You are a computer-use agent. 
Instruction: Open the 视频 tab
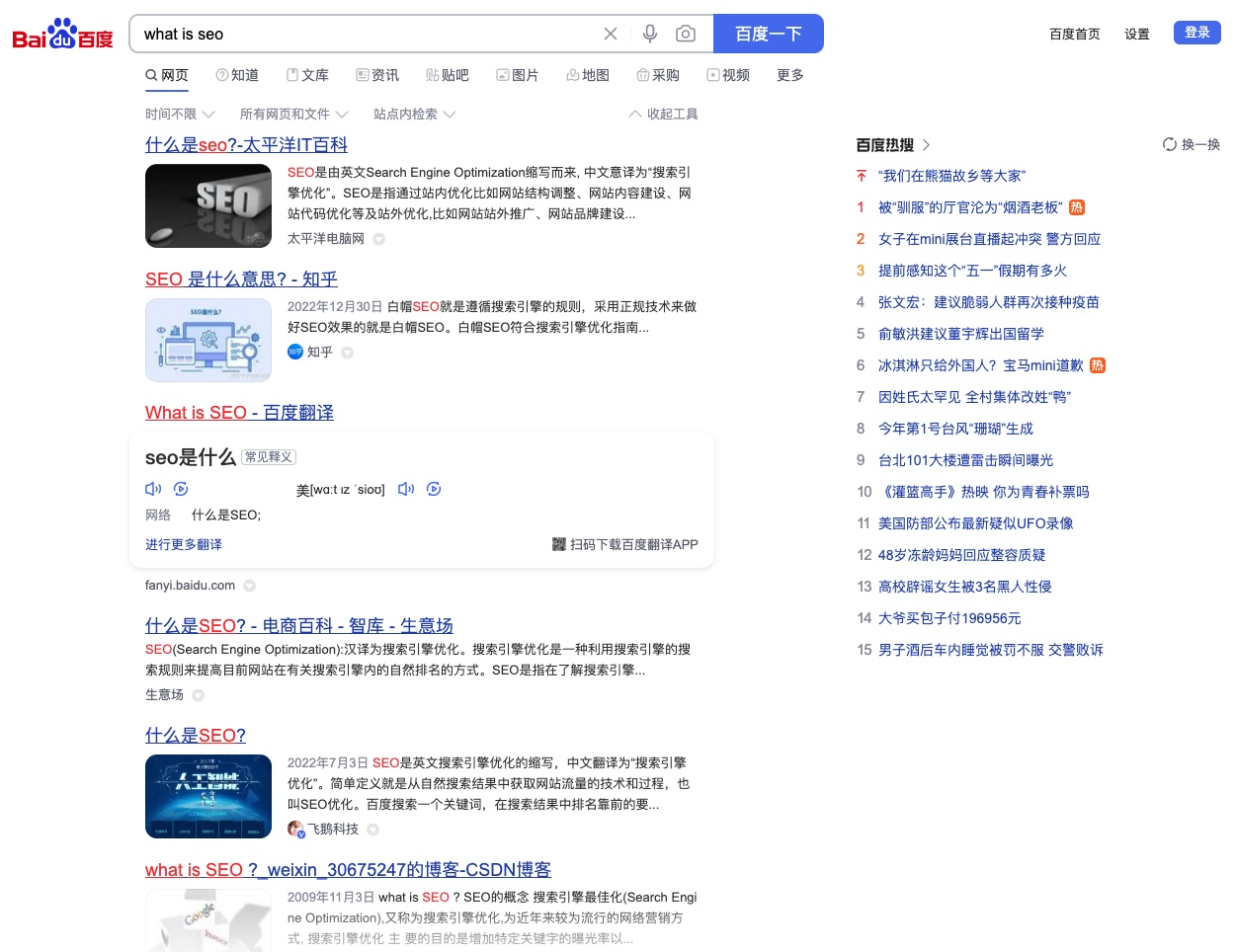click(x=728, y=75)
